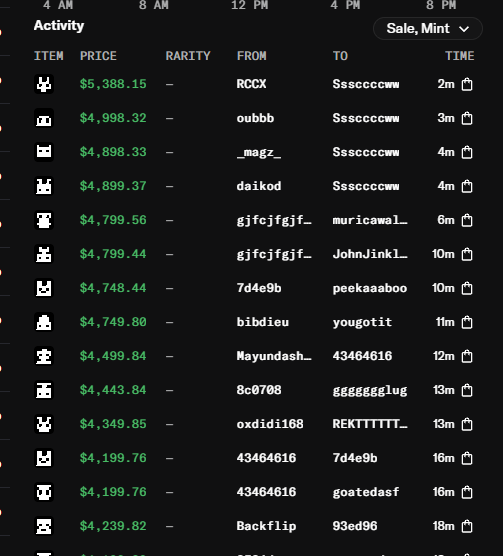Screen dimensions: 503x556
Task: Click the sale bag icon in the oxdidi168 row
Action: coord(467,424)
